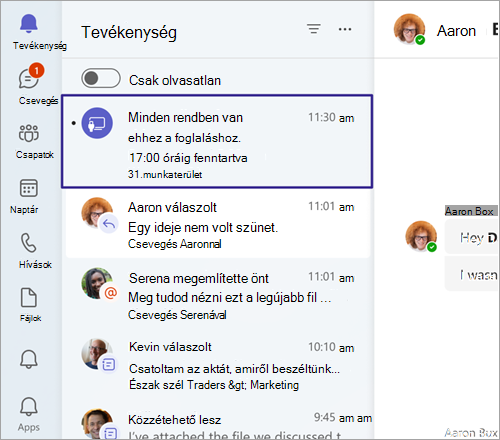500x440 pixels.
Task: Click 'Csevegés Serenával' source text
Action: (x=177, y=315)
